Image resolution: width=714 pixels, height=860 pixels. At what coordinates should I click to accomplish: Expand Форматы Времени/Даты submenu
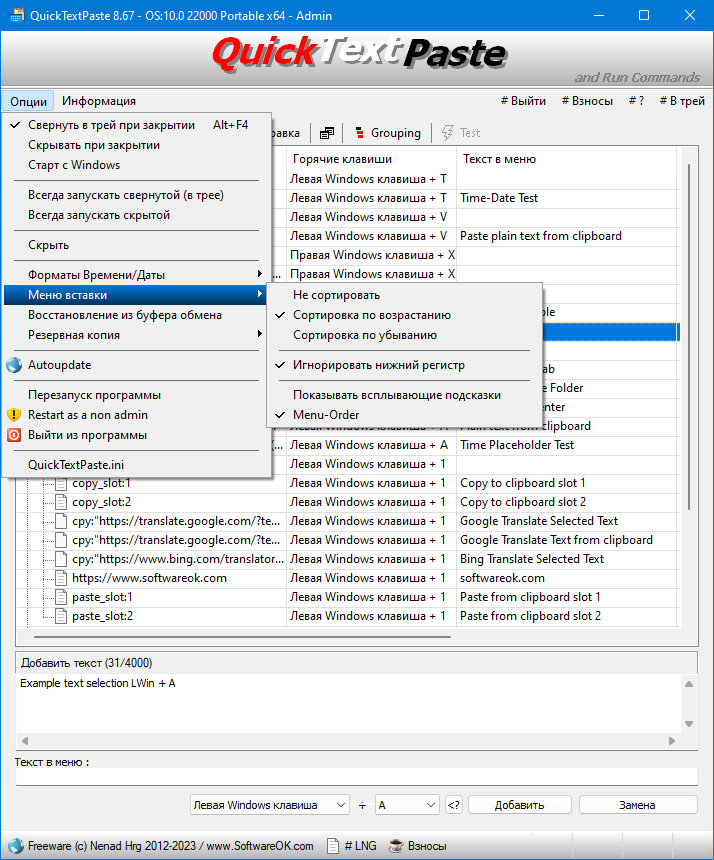tap(137, 275)
